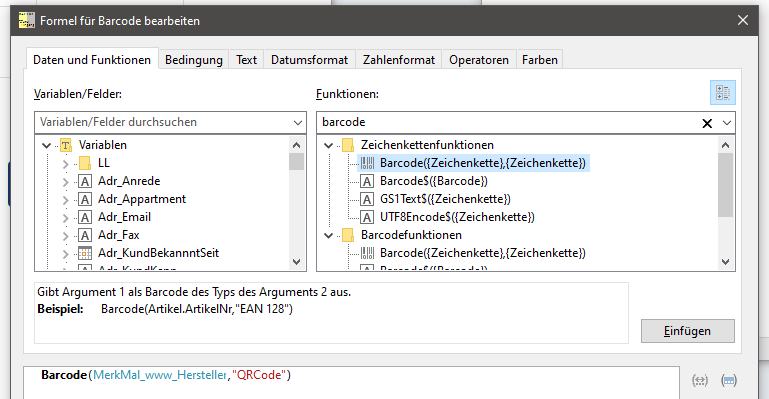Open the Text tab
This screenshot has width=769, height=399.
pos(246,60)
